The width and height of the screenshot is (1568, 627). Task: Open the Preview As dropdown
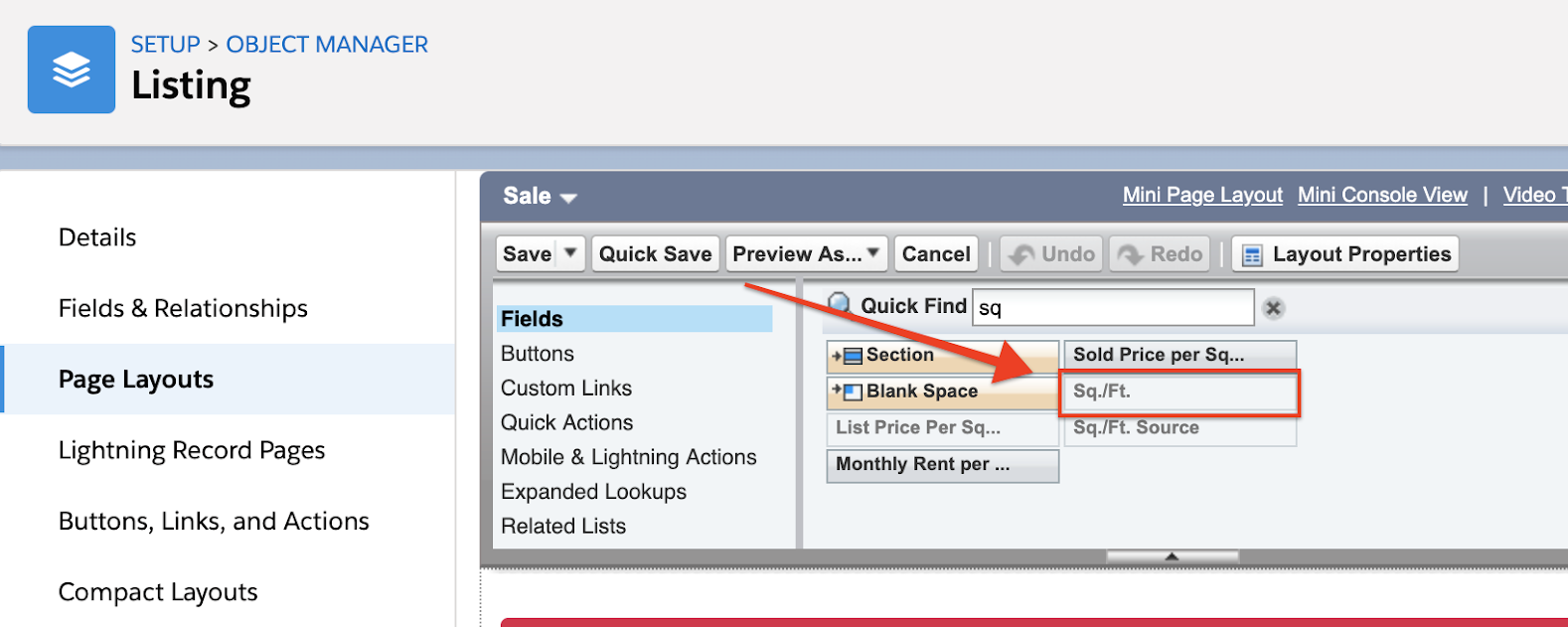(805, 253)
